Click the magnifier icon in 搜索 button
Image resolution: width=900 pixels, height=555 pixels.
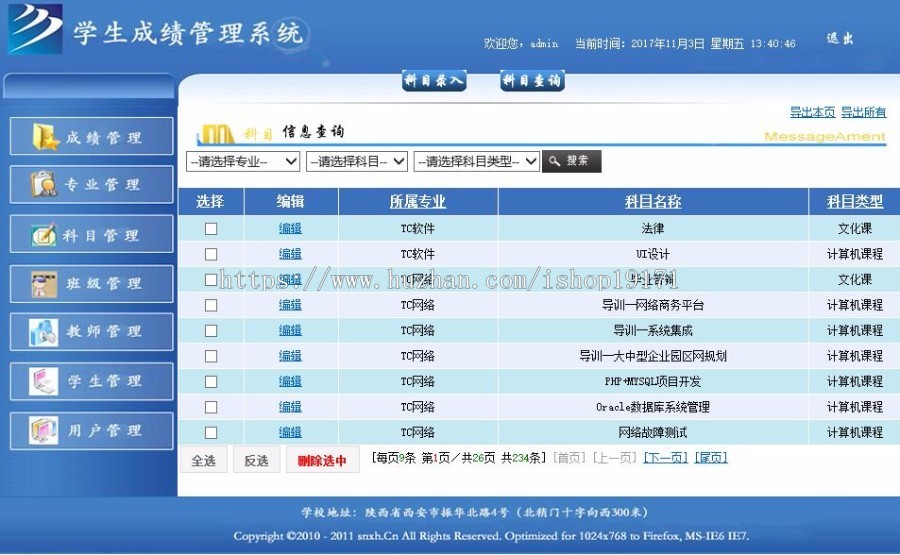point(554,161)
